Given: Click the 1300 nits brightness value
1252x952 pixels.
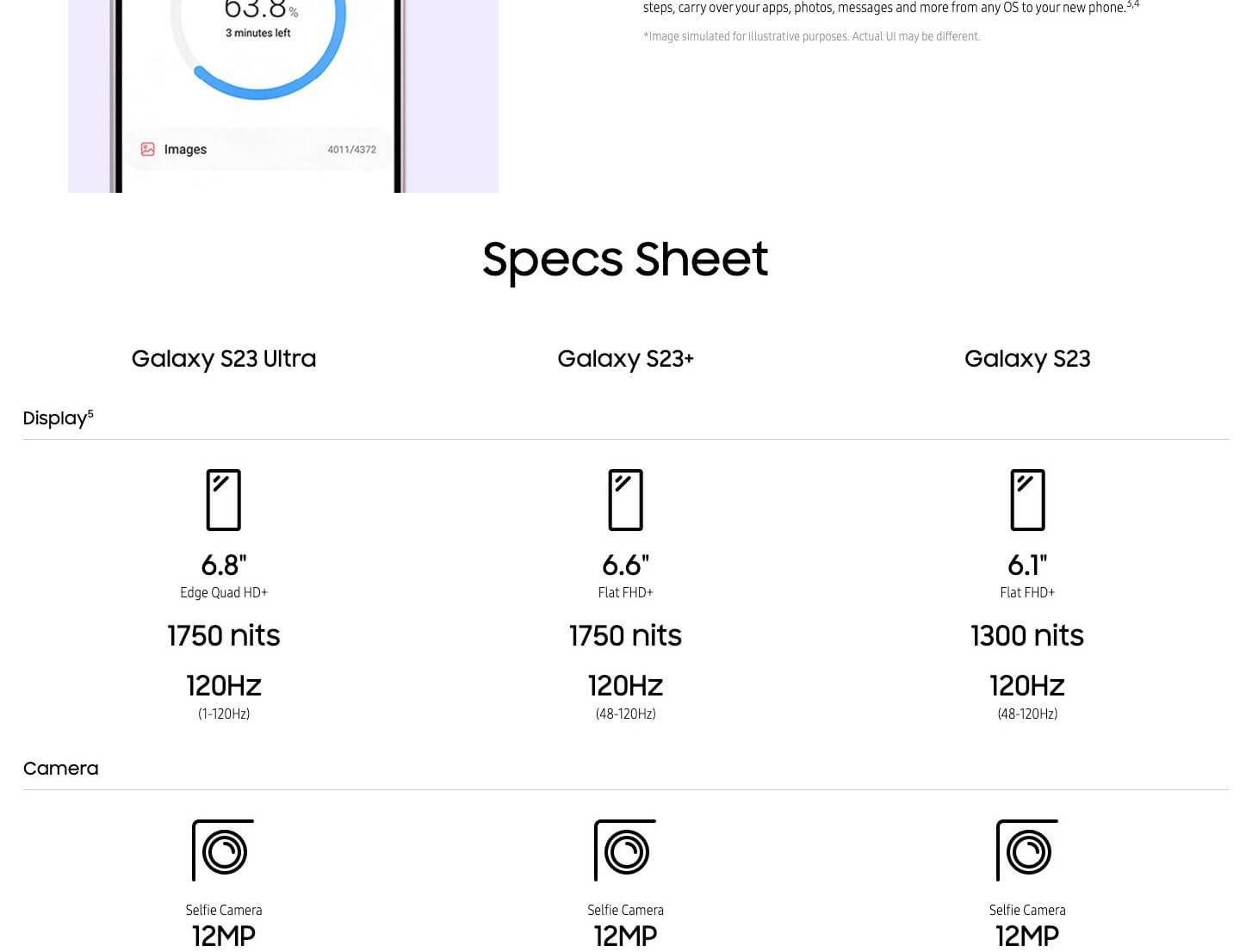Looking at the screenshot, I should 1027,635.
